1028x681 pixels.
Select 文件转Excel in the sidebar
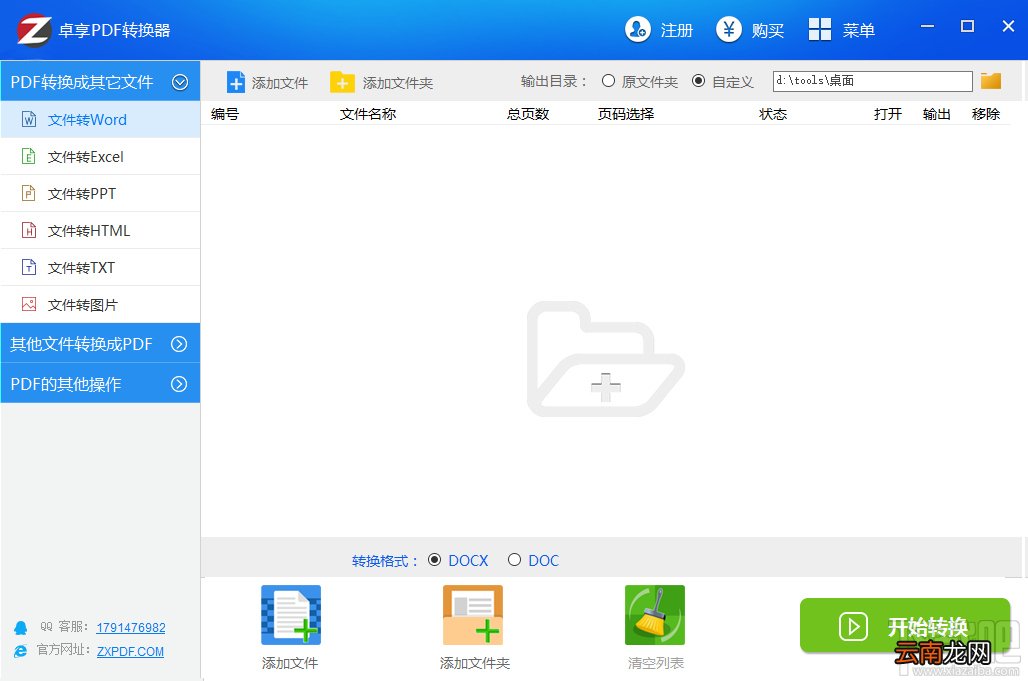click(x=100, y=157)
